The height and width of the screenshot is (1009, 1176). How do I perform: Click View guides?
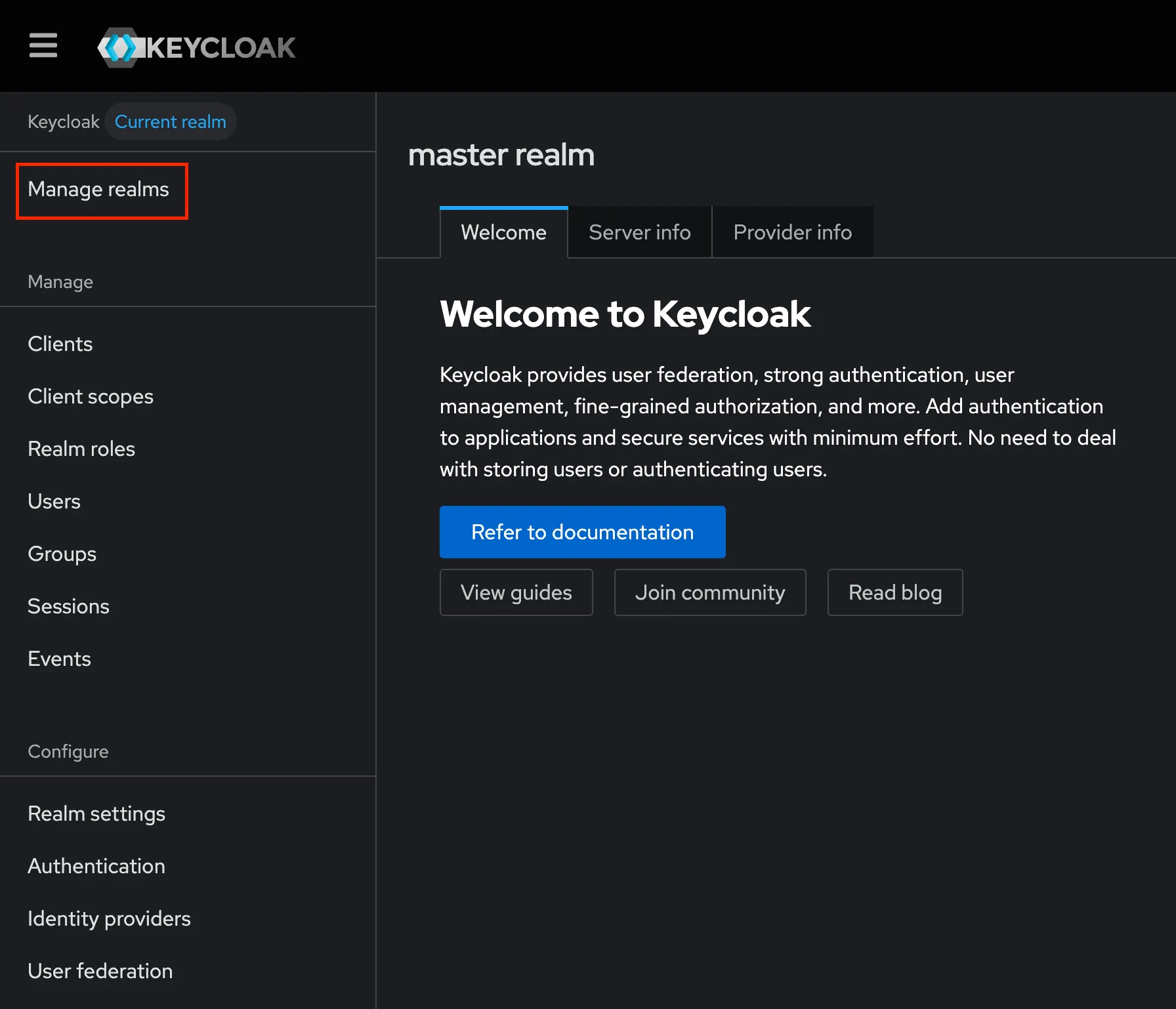click(516, 592)
